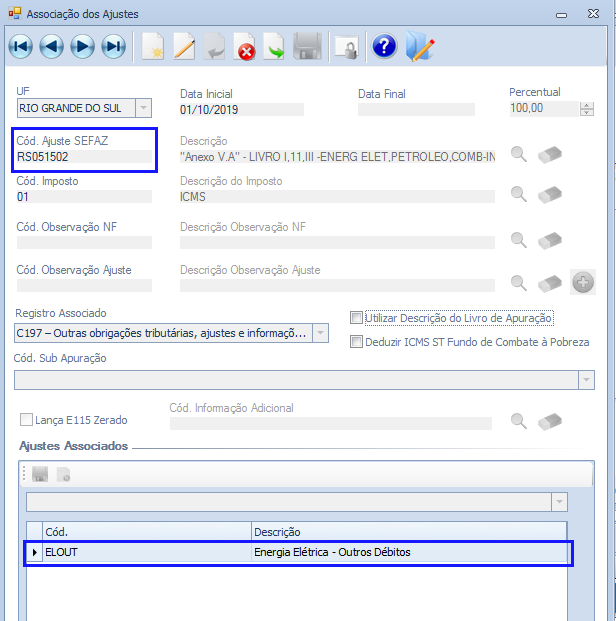Check Deduzir ICMS ST Fundo de Combate

[x=356, y=341]
